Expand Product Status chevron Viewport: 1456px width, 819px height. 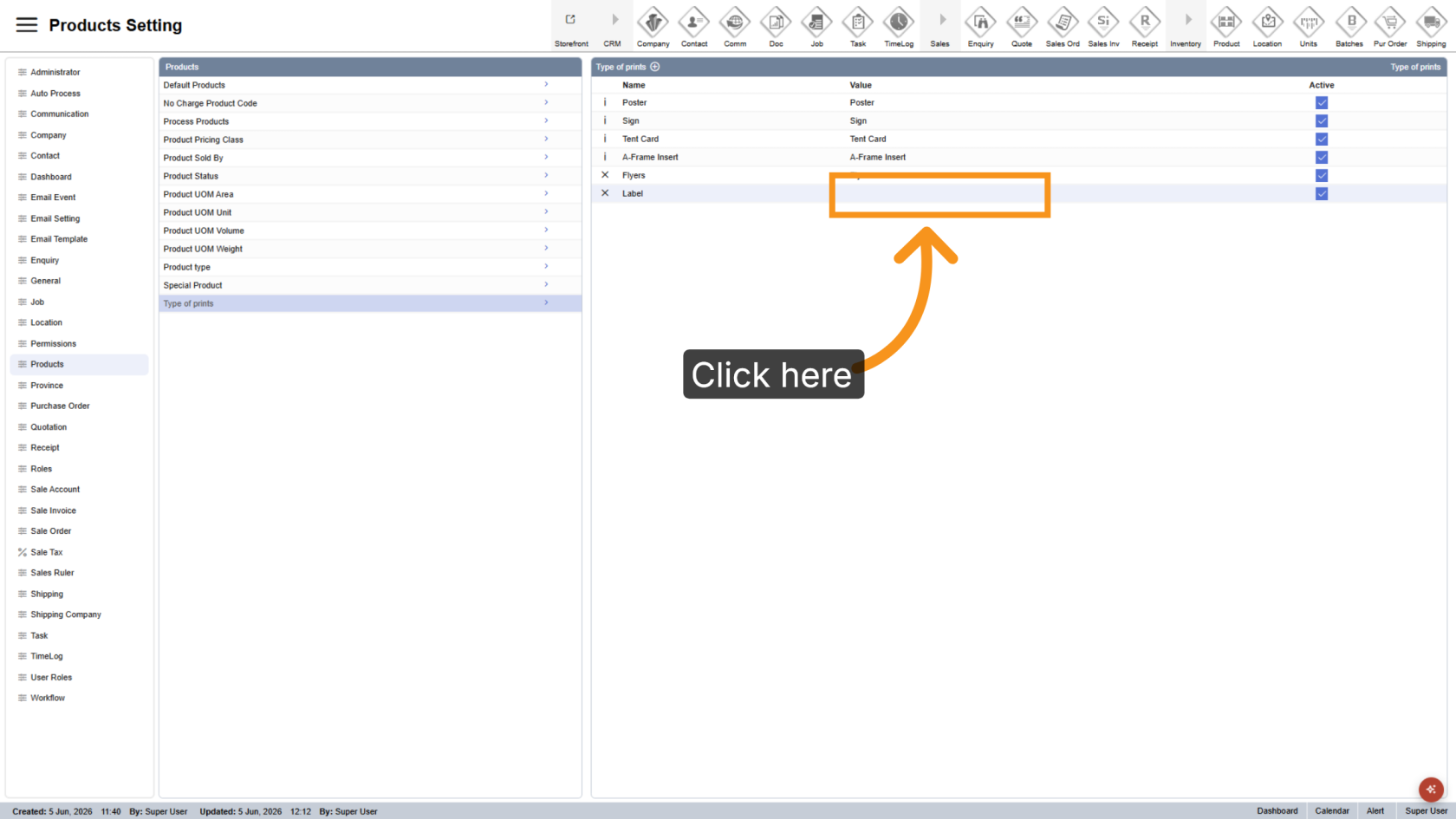pyautogui.click(x=546, y=176)
